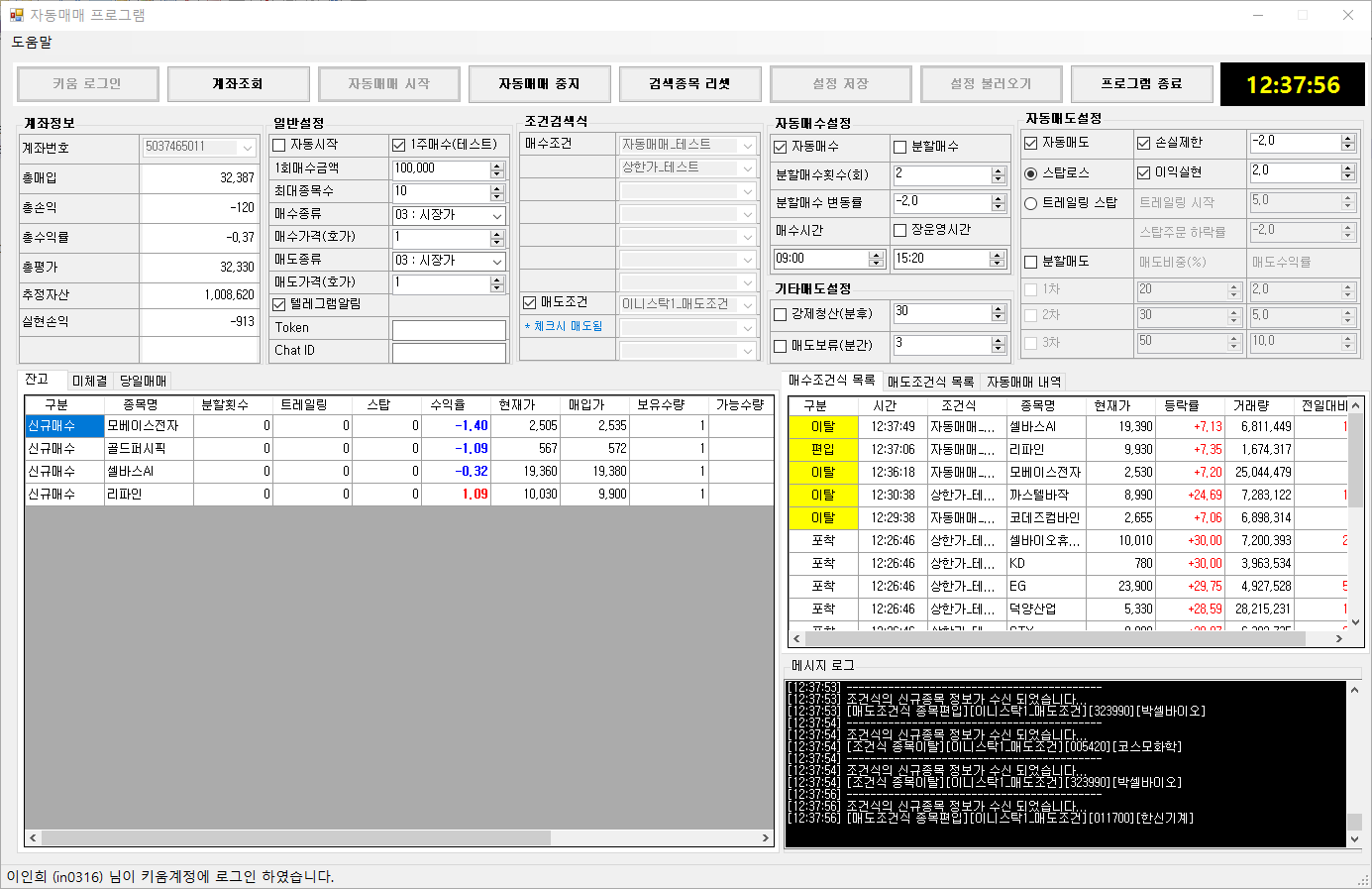Toggle the 자동매수 checkbox
This screenshot has height=889, width=1372.
click(781, 147)
